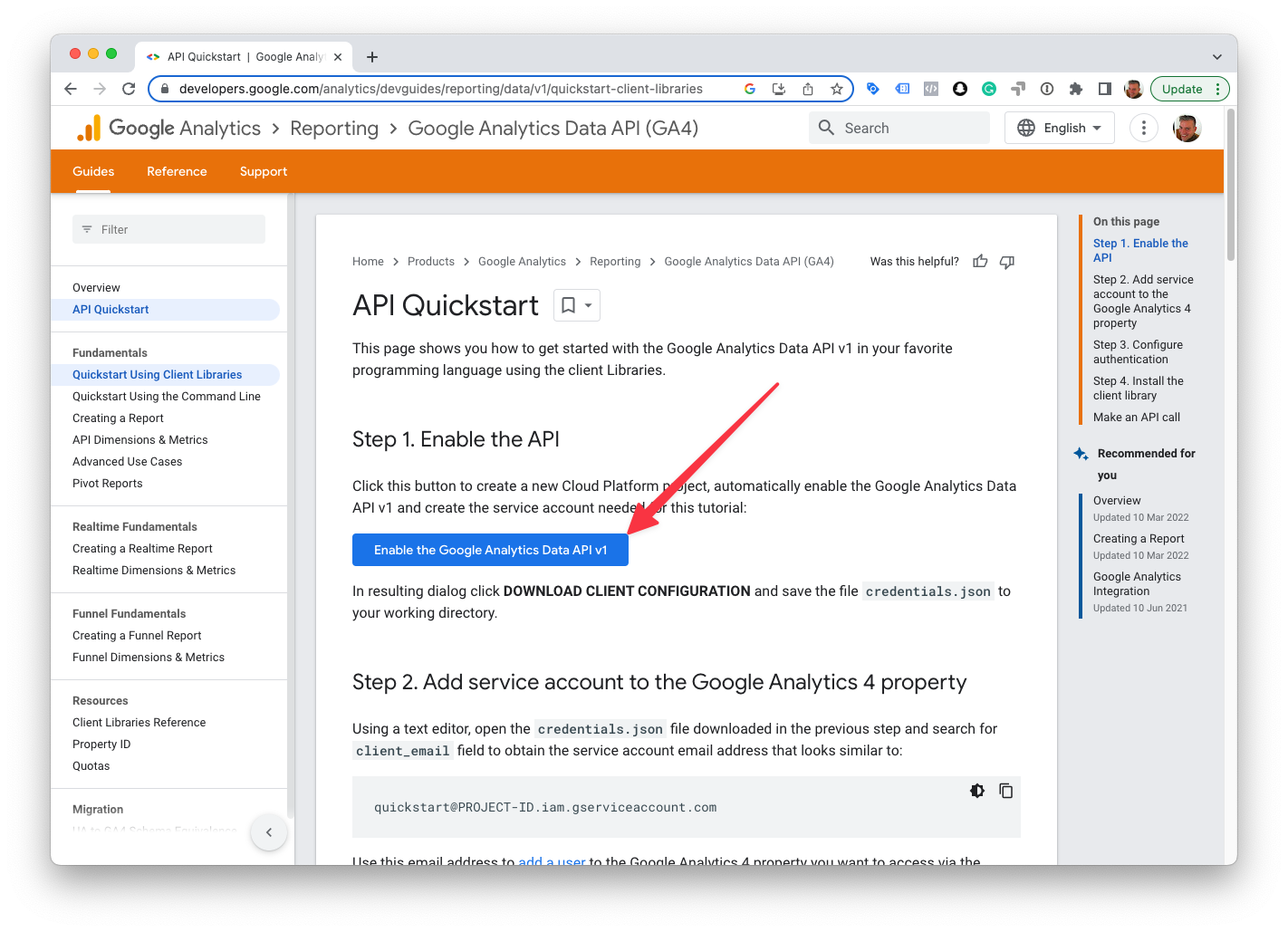The image size is (1288, 932).
Task: Jump to Step 4. Install the client library
Action: tap(1138, 388)
